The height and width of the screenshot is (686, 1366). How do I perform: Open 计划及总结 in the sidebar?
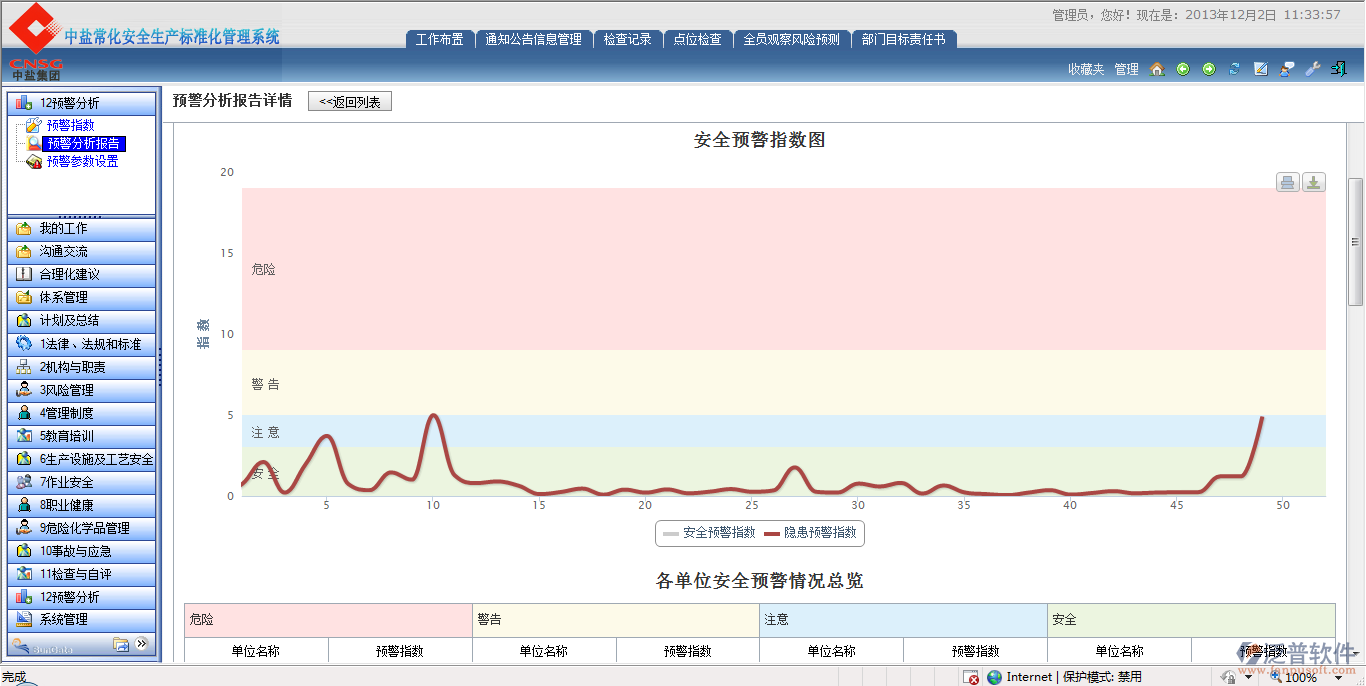(x=82, y=320)
